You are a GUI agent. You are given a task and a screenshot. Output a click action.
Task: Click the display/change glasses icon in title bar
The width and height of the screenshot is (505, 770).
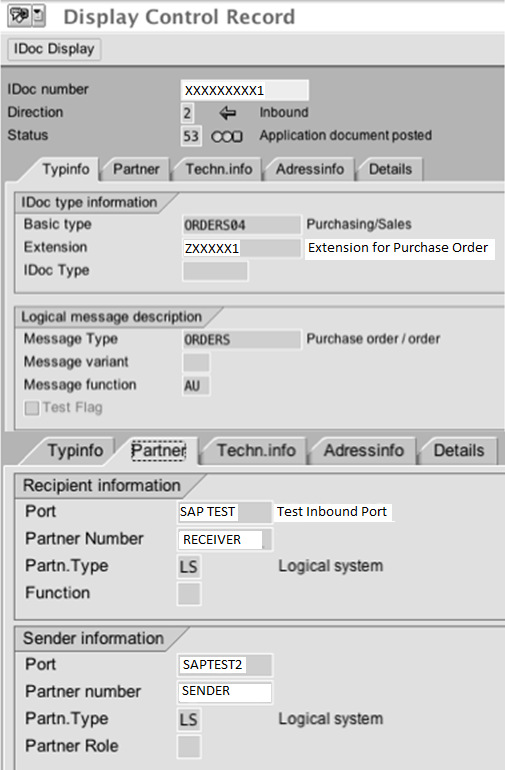point(19,16)
